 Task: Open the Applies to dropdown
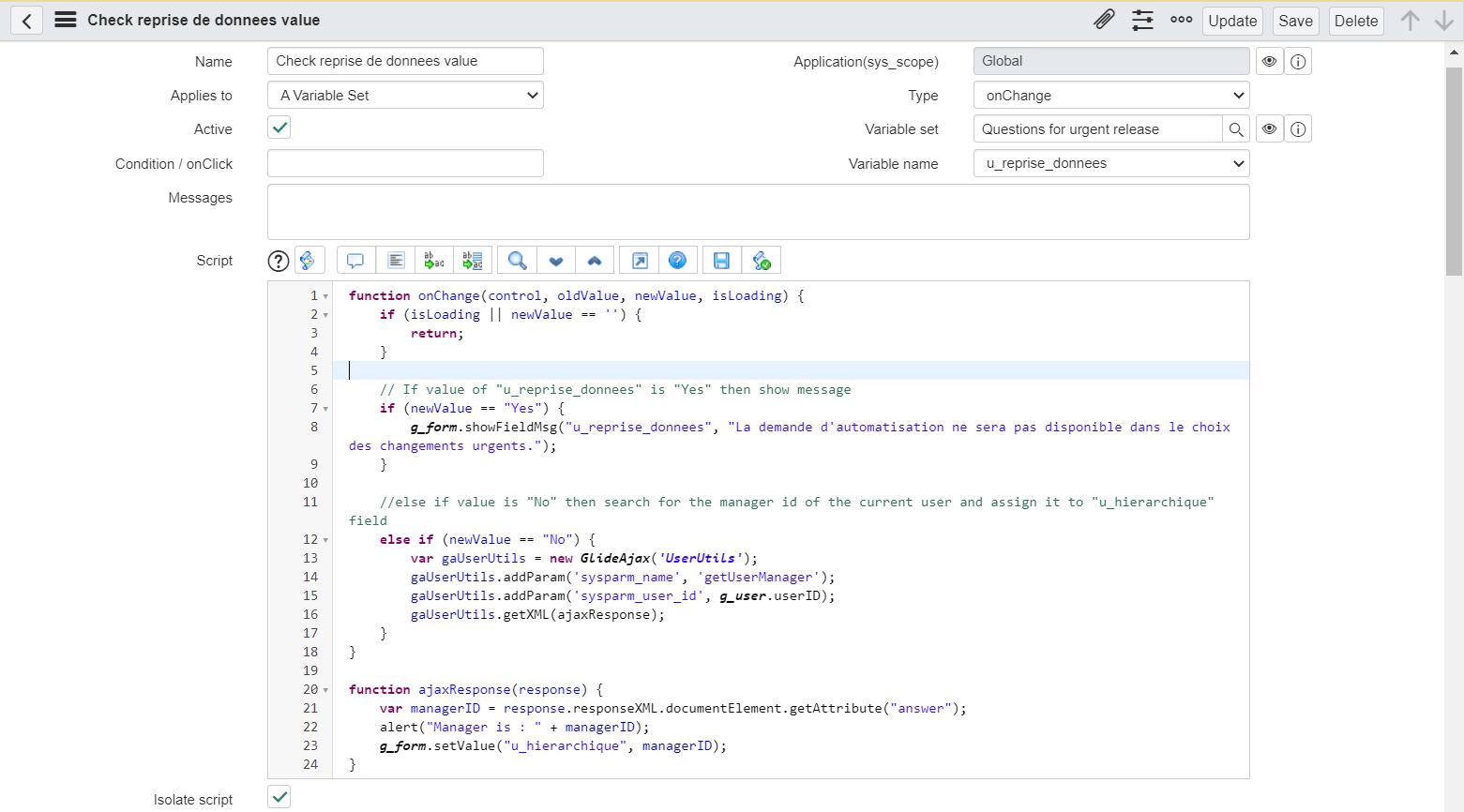pyautogui.click(x=405, y=96)
